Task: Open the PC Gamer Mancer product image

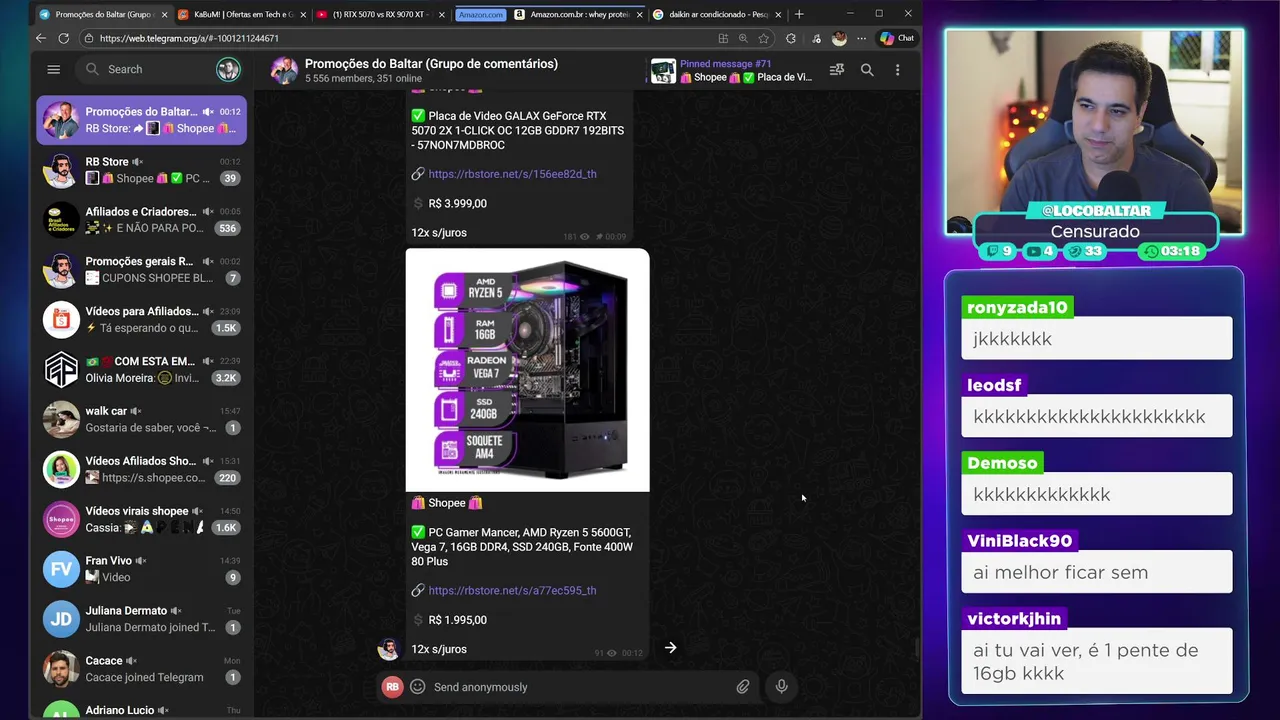Action: coord(527,370)
